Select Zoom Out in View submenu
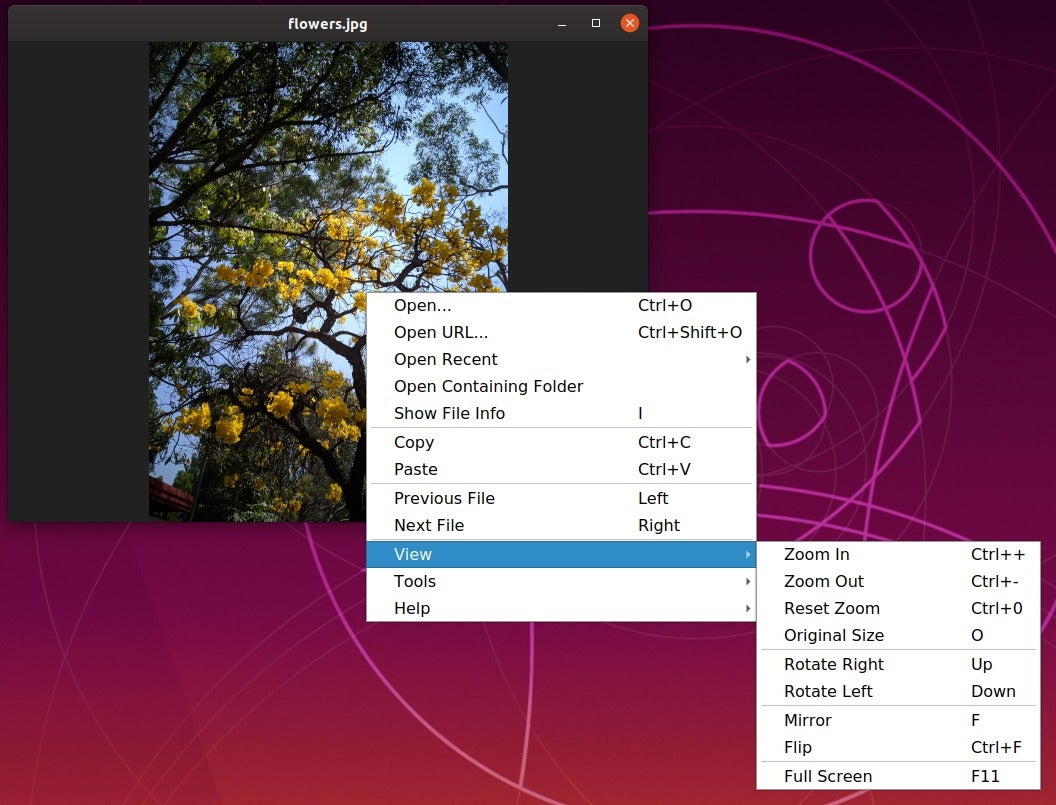This screenshot has height=805, width=1056. point(824,582)
